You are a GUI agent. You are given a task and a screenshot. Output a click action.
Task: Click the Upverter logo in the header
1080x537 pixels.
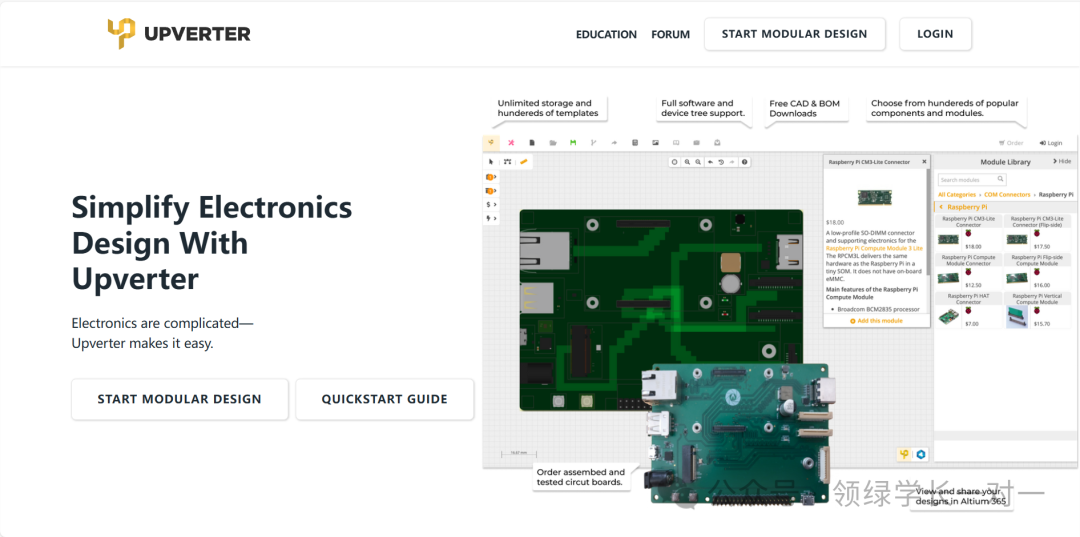click(x=179, y=33)
